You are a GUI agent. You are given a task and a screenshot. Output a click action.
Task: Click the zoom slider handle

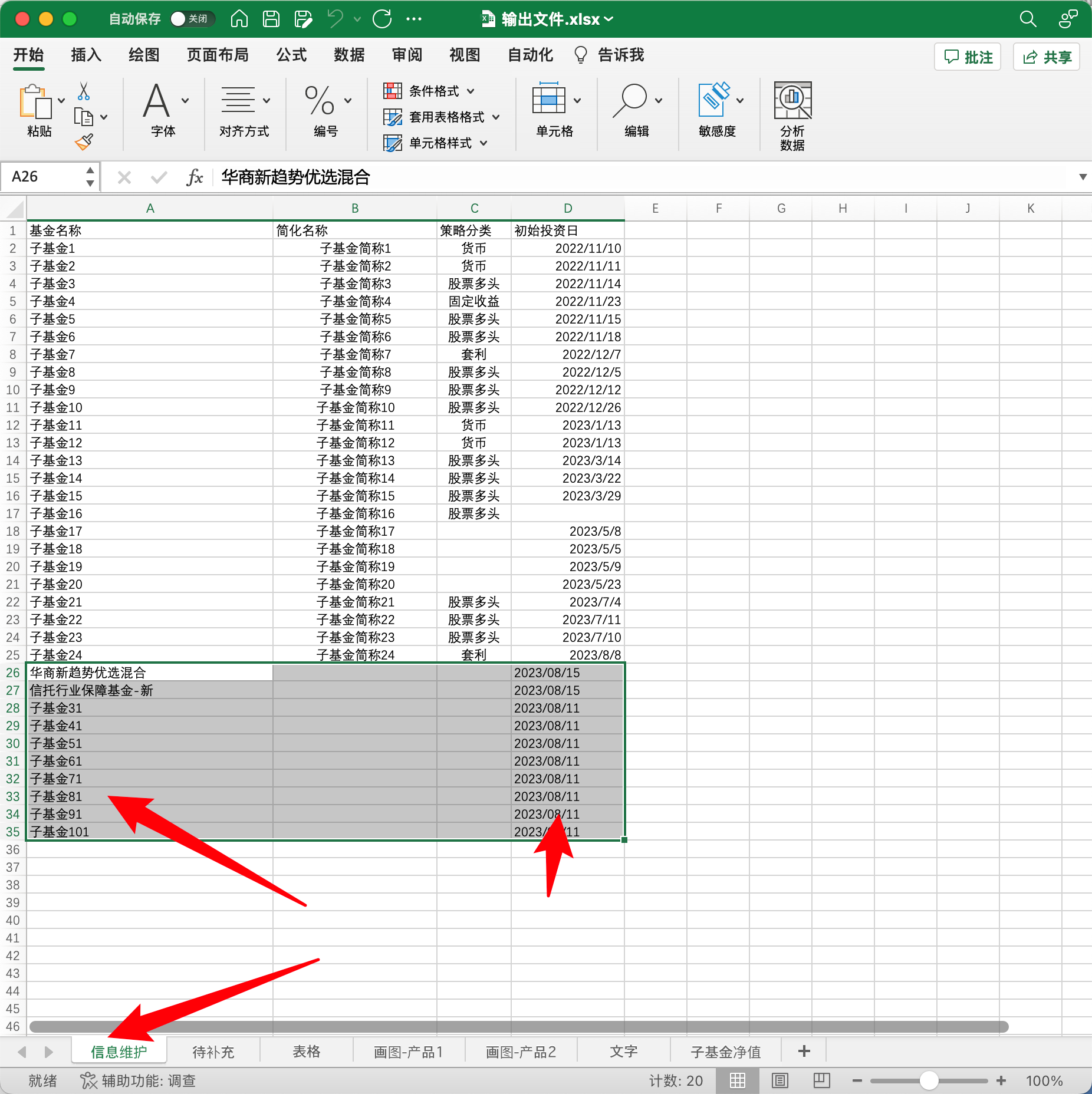point(929,1080)
